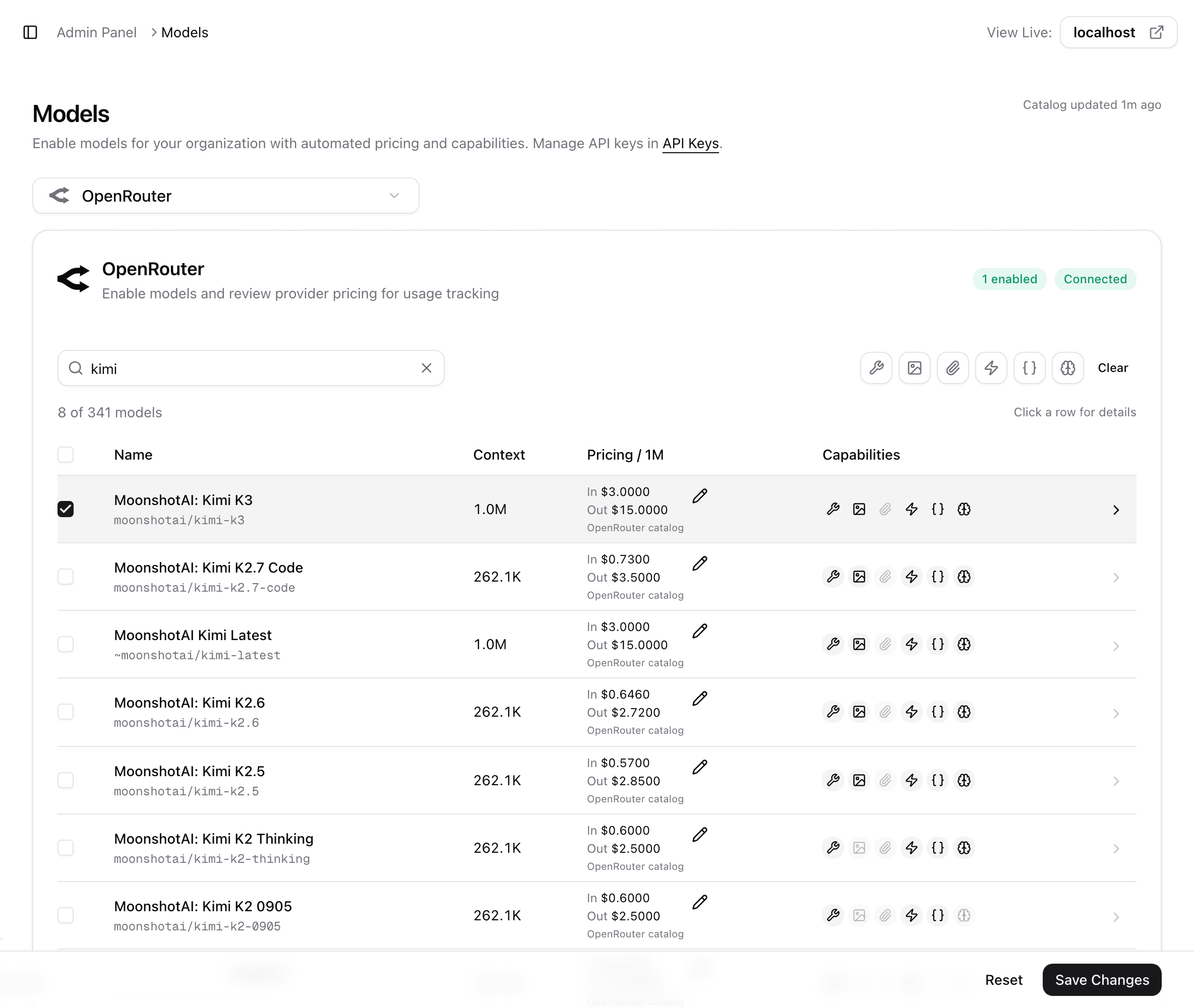Viewport: 1194px width, 1008px height.
Task: Clear the kimi search text
Action: tap(427, 368)
